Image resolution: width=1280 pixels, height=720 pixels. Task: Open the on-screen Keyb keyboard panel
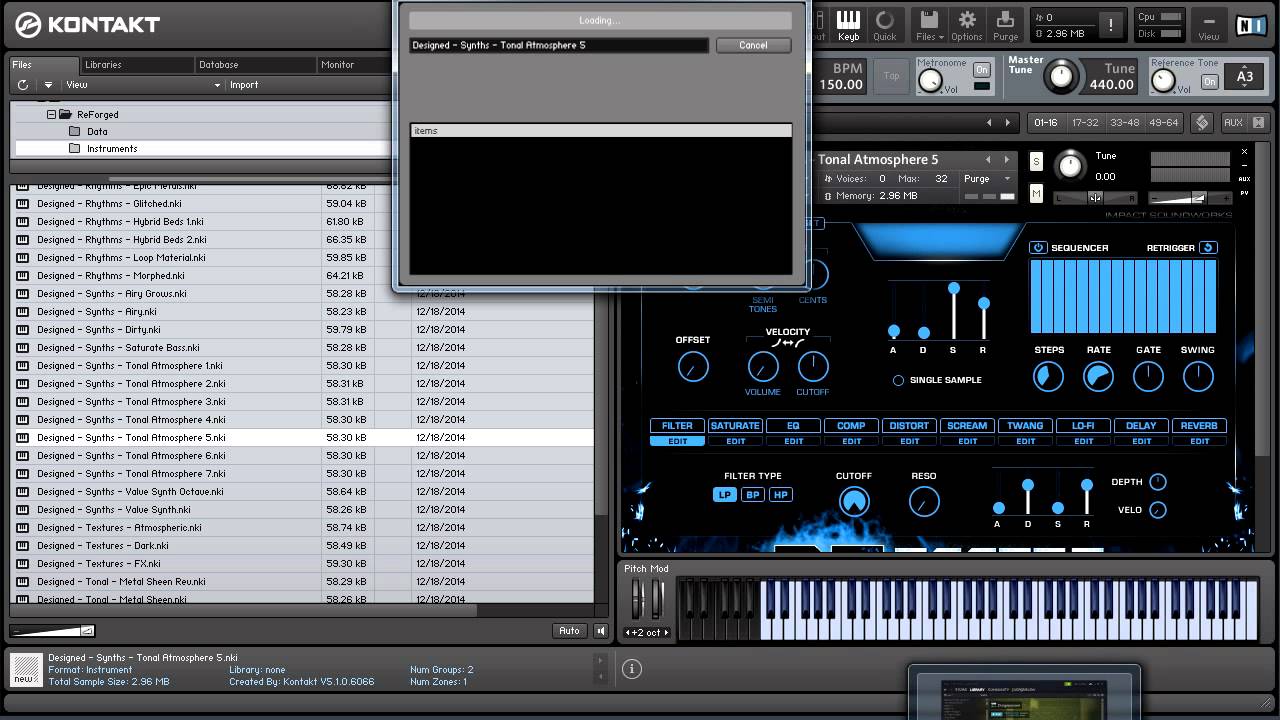pyautogui.click(x=848, y=25)
